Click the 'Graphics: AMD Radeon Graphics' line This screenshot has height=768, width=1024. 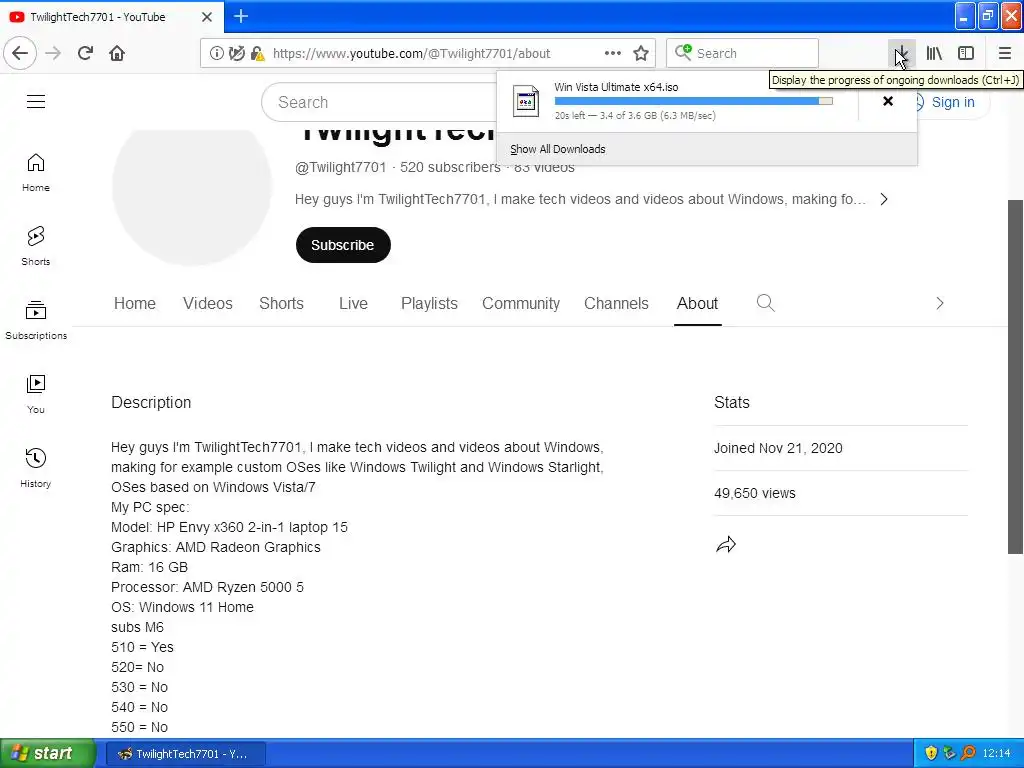click(216, 547)
